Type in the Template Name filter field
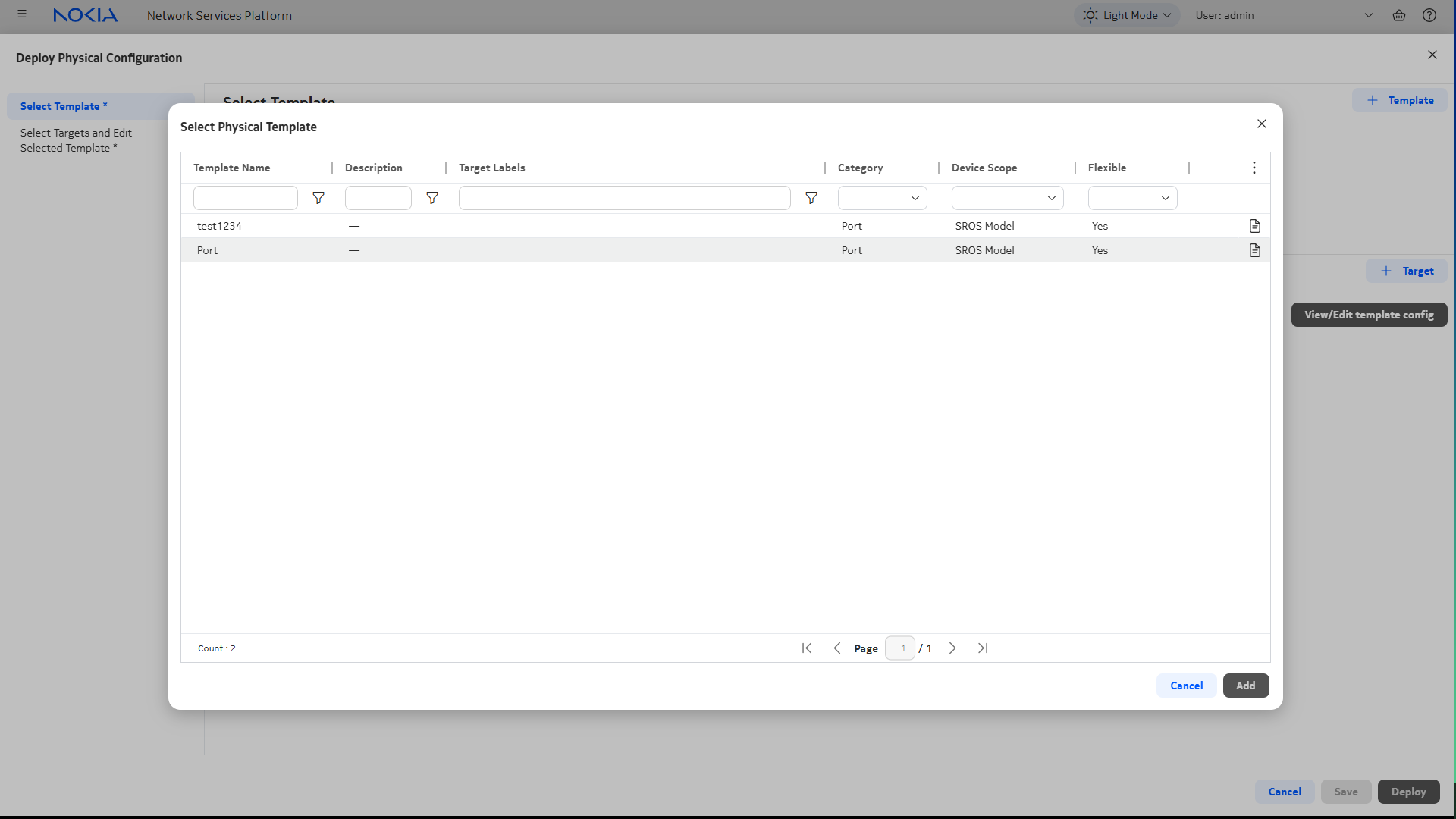The width and height of the screenshot is (1456, 819). [x=245, y=198]
